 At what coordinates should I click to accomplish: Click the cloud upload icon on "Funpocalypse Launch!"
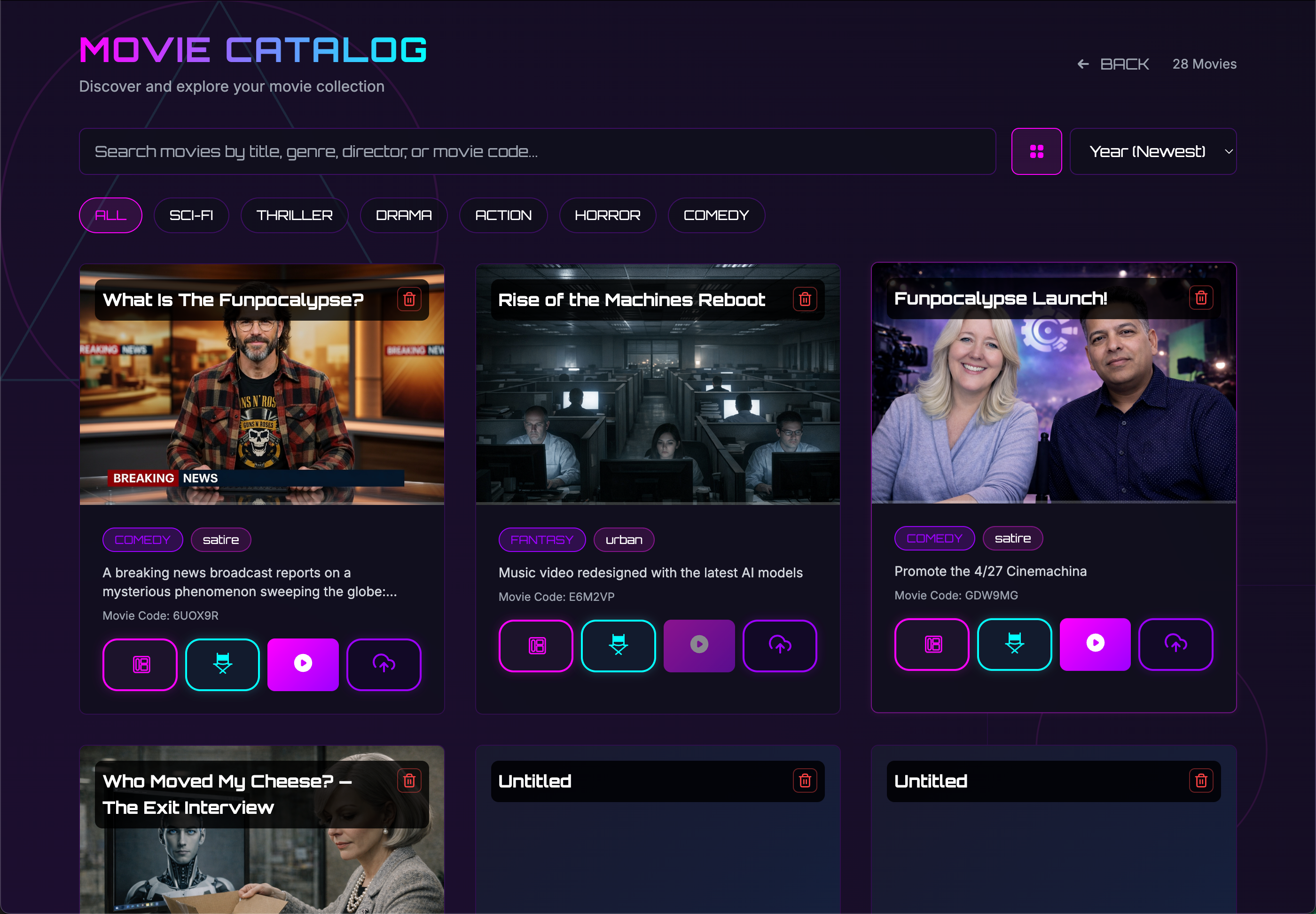(1176, 645)
